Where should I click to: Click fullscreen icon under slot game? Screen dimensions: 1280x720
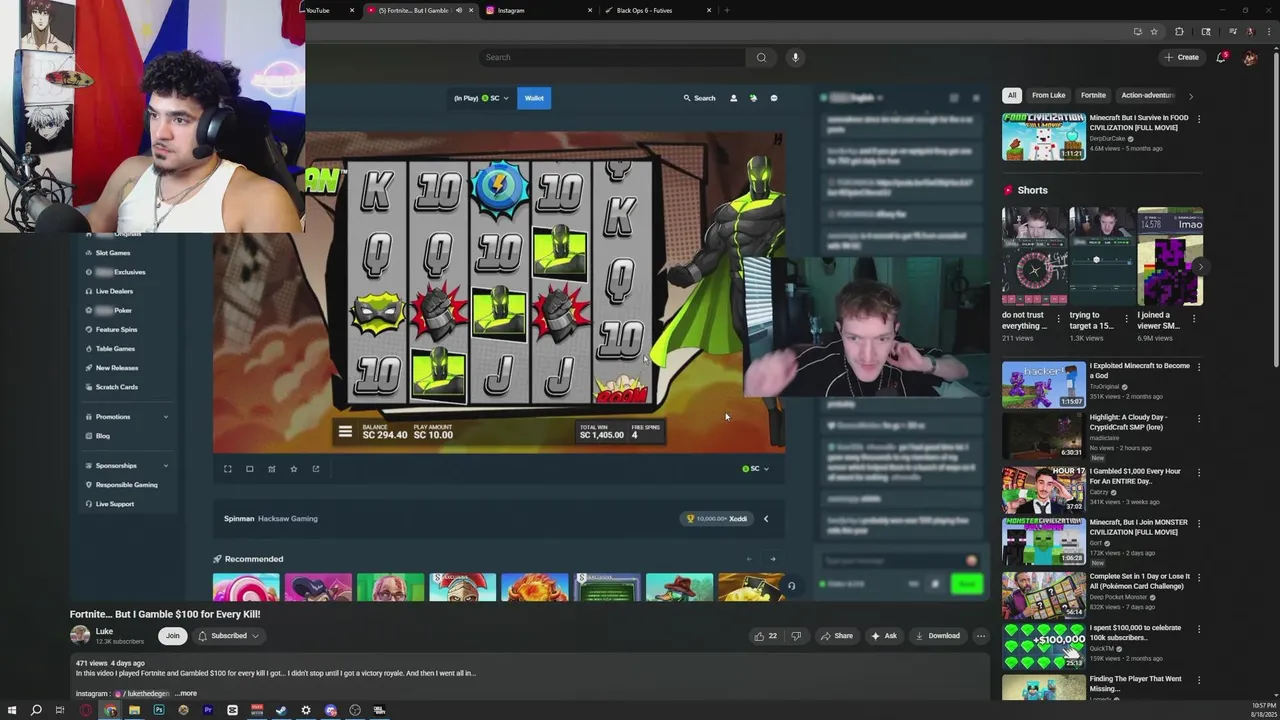point(227,468)
